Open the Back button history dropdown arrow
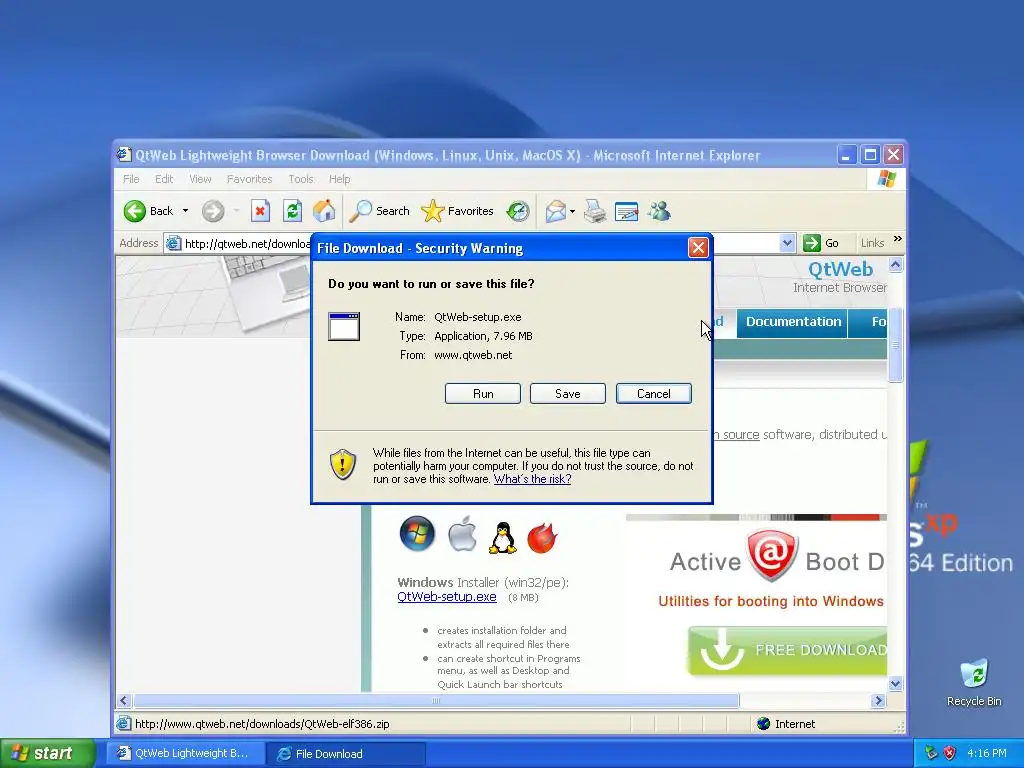The width and height of the screenshot is (1024, 768). 185,211
